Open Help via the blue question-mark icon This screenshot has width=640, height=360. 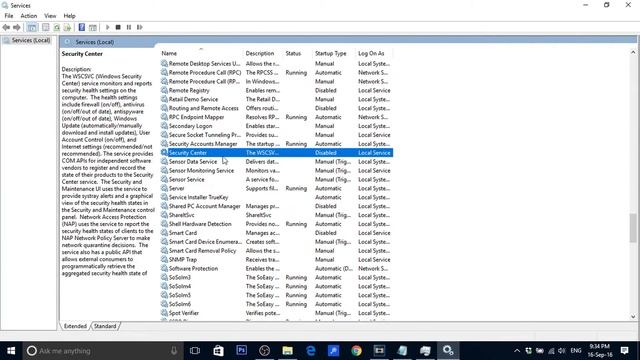(x=82, y=27)
